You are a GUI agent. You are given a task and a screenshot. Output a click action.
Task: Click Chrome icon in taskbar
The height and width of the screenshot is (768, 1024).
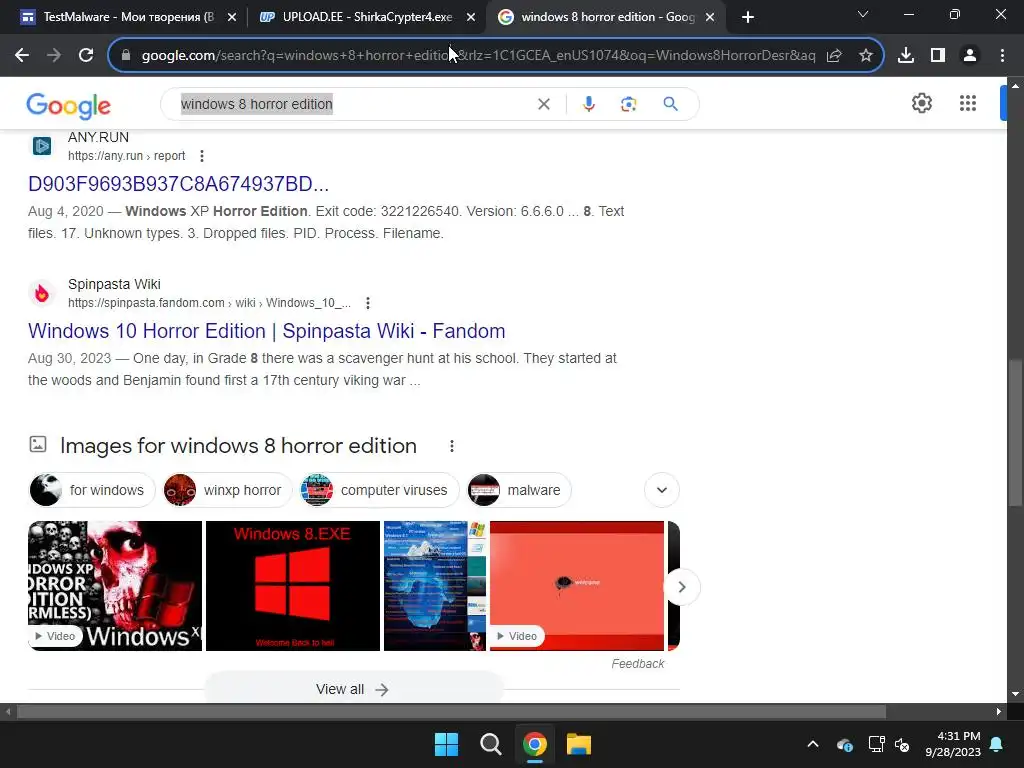[x=535, y=744]
